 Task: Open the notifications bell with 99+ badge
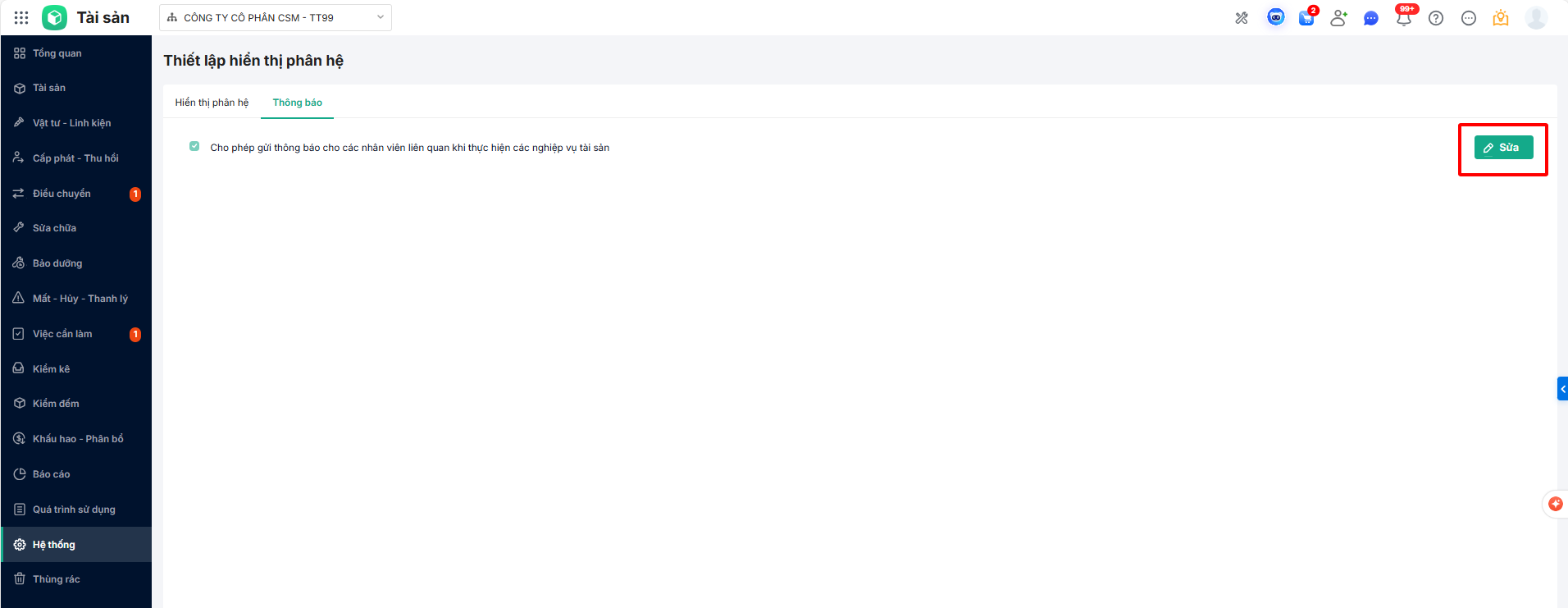(x=1404, y=17)
